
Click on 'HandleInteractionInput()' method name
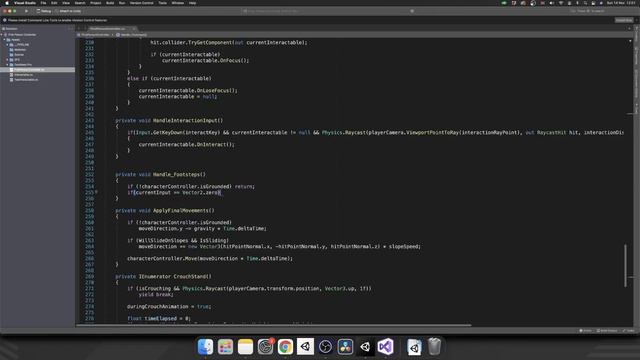point(188,120)
